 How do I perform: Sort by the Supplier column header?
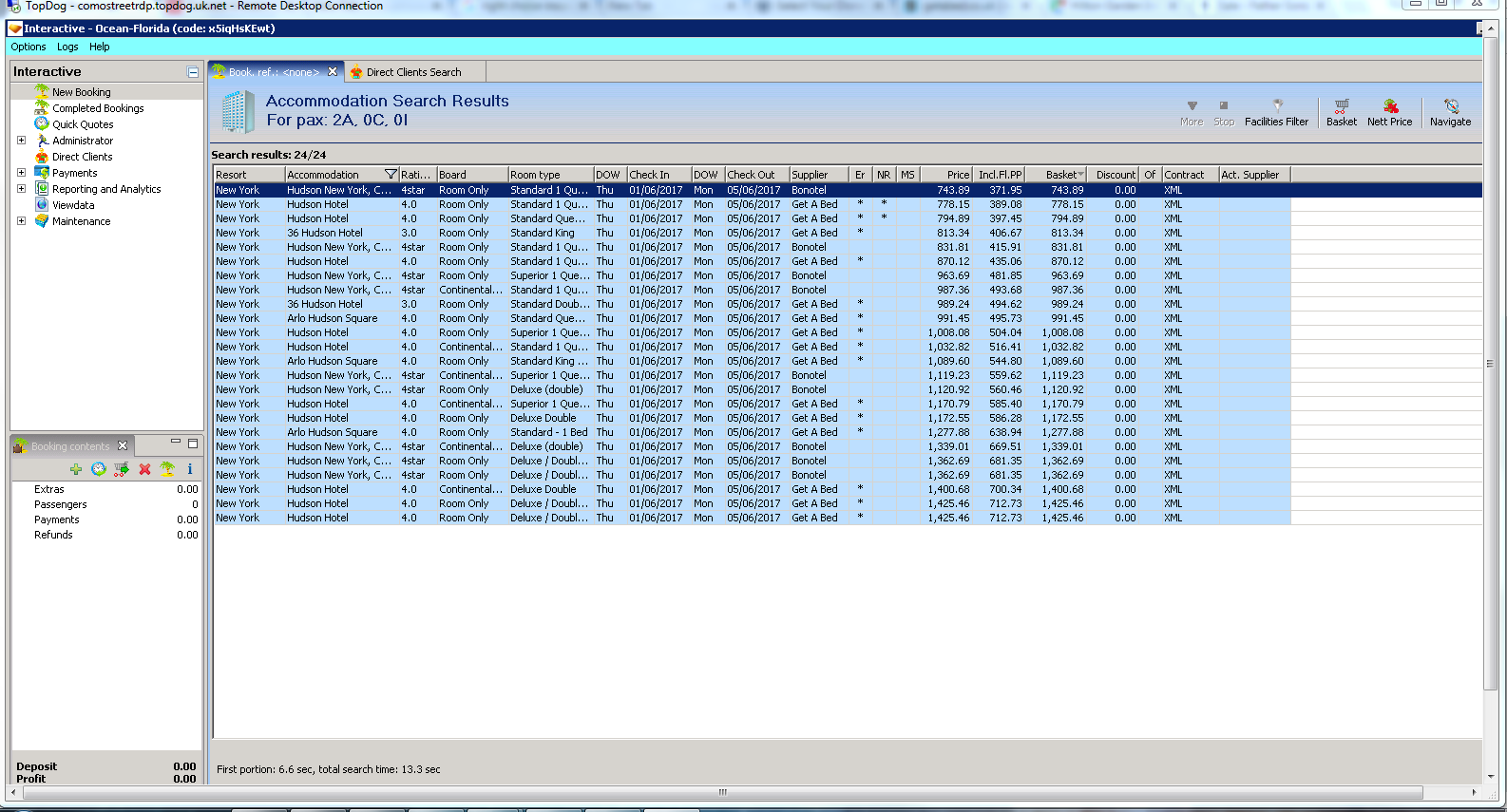[x=819, y=175]
